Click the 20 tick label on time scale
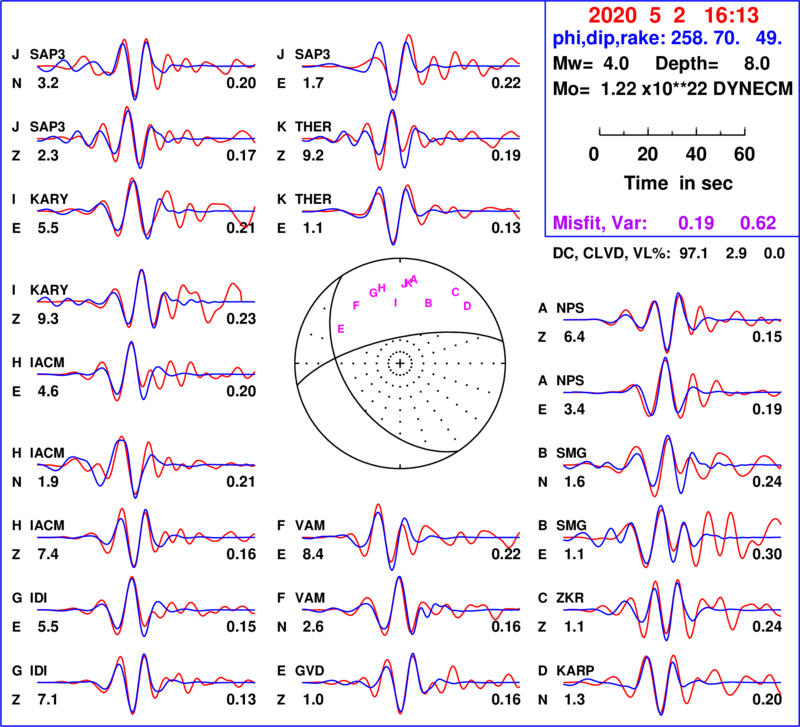Screen dimensions: 800x727 [647, 154]
